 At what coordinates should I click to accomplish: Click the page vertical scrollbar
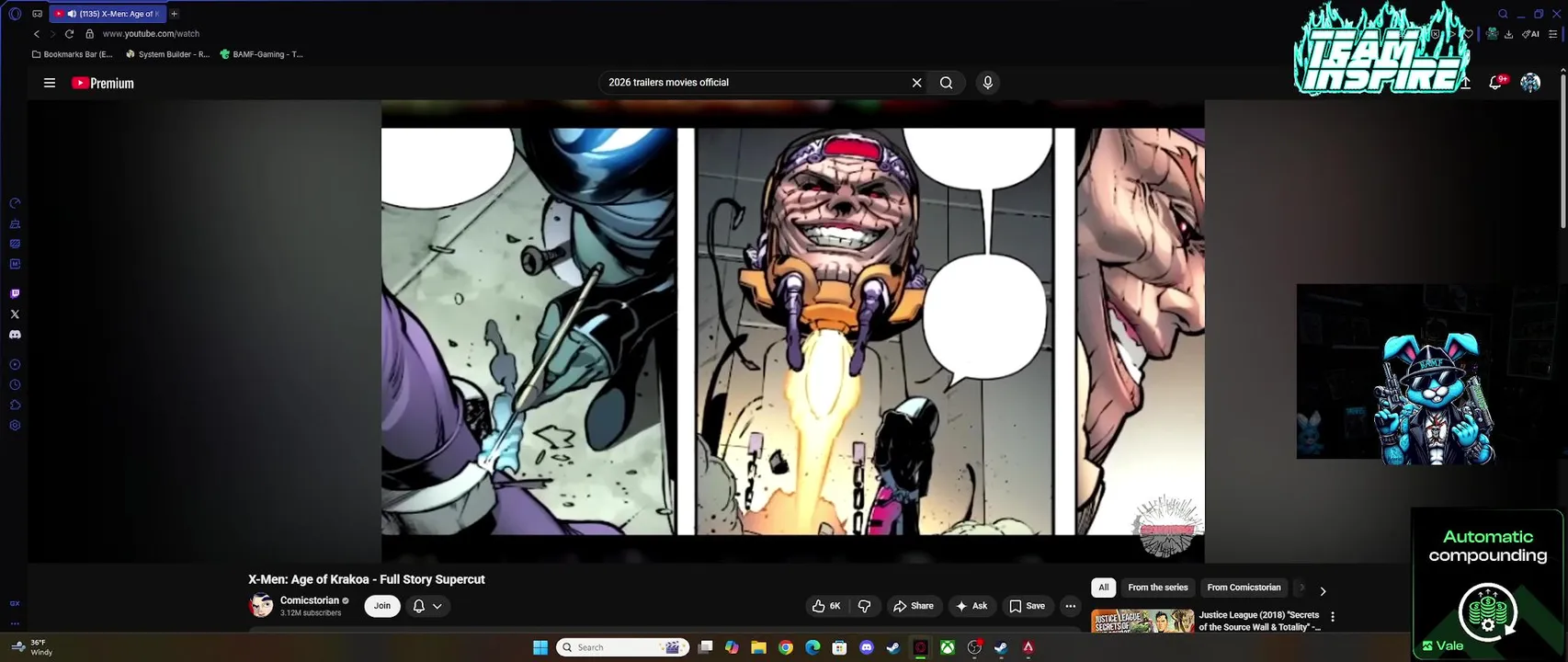[x=1562, y=152]
